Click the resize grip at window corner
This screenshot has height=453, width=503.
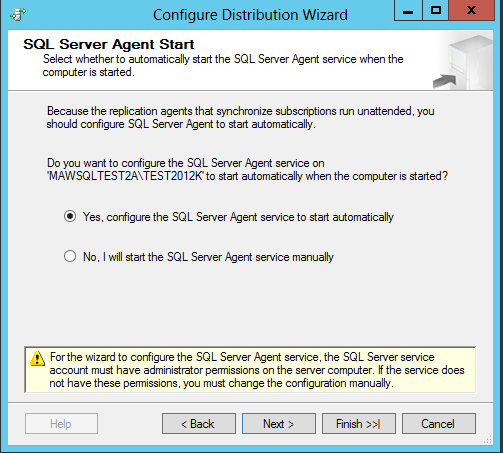(x=488, y=440)
